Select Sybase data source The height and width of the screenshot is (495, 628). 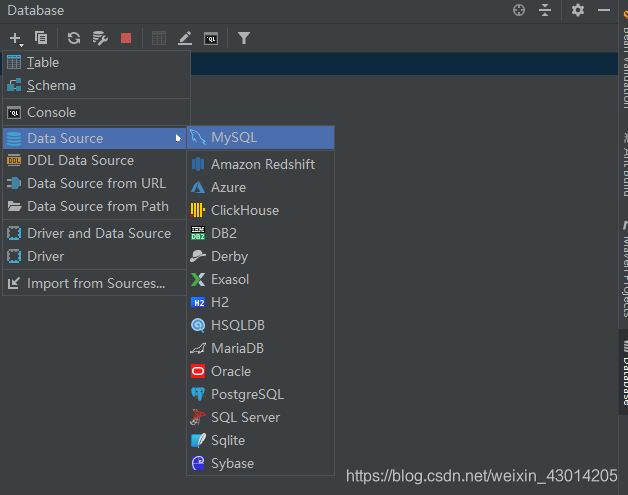[x=260, y=464]
